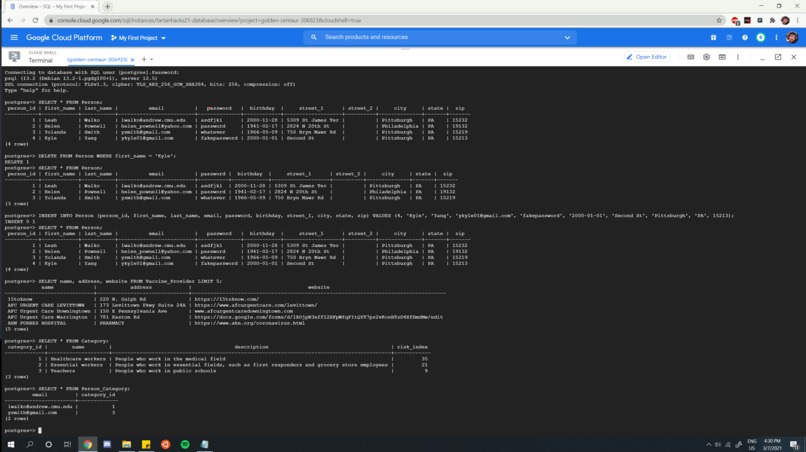Expand the search bar chevron arrow
The height and width of the screenshot is (452, 806).
(567, 38)
